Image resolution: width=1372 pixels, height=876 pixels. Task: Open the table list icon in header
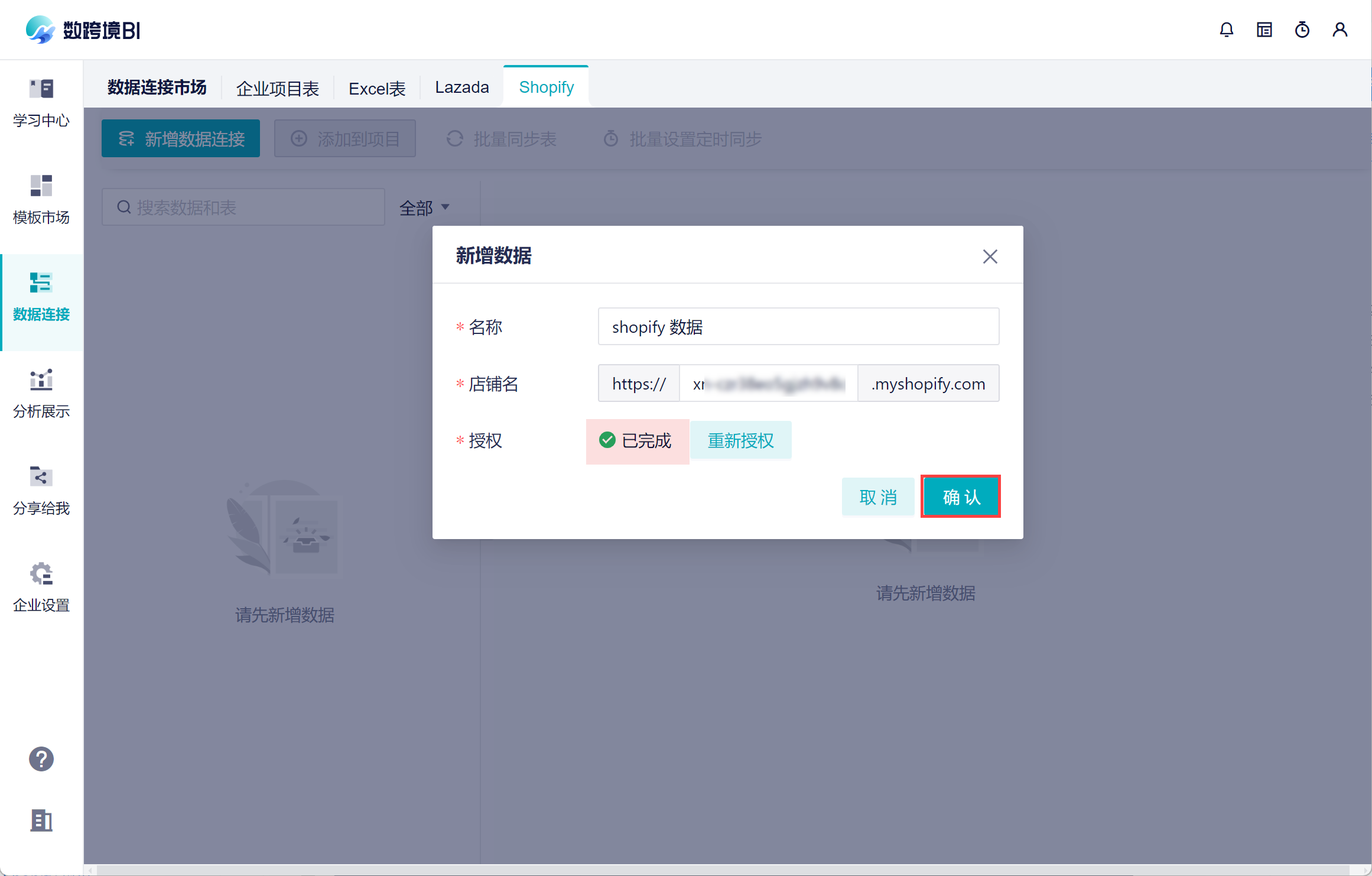click(1264, 30)
